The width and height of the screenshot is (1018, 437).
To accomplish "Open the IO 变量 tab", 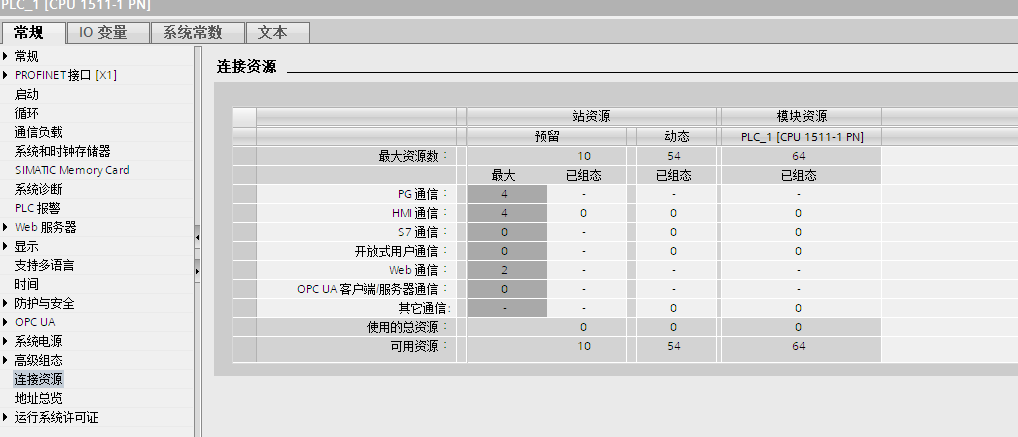I will 108,32.
